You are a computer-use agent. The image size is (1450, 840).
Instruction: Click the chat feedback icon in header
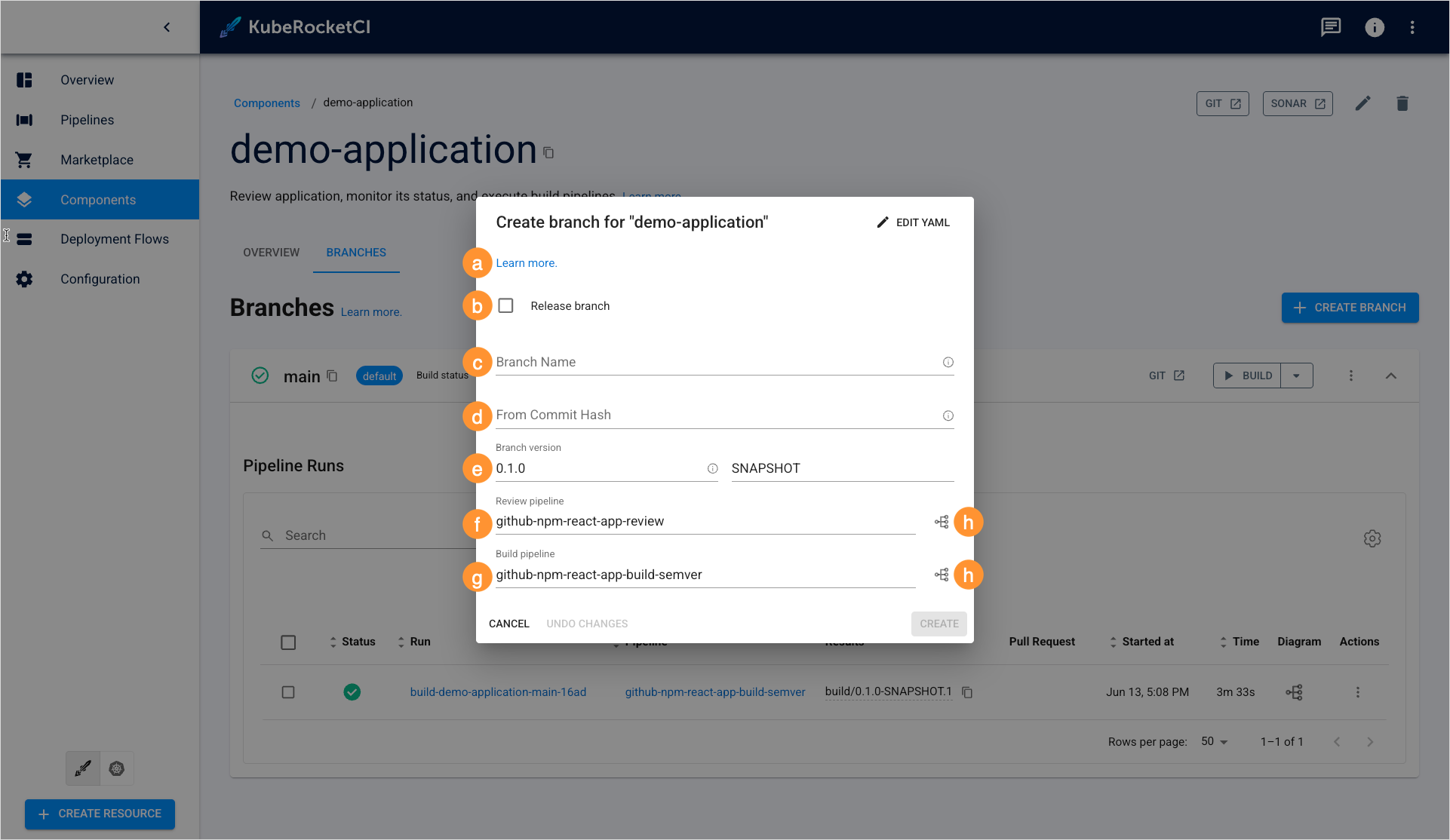tap(1331, 28)
